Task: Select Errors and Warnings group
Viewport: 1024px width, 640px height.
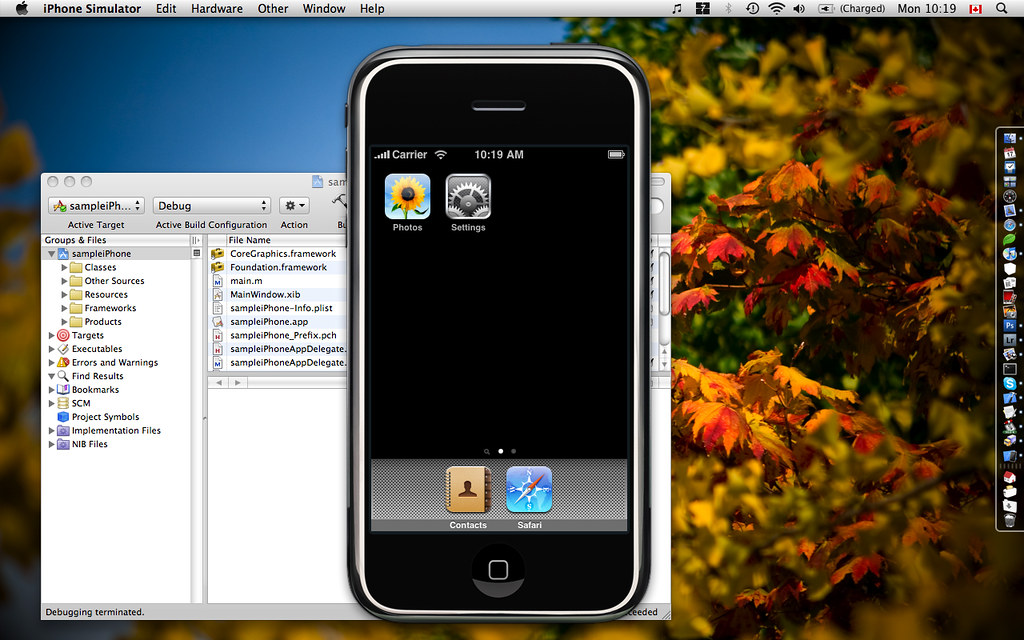Action: [114, 362]
